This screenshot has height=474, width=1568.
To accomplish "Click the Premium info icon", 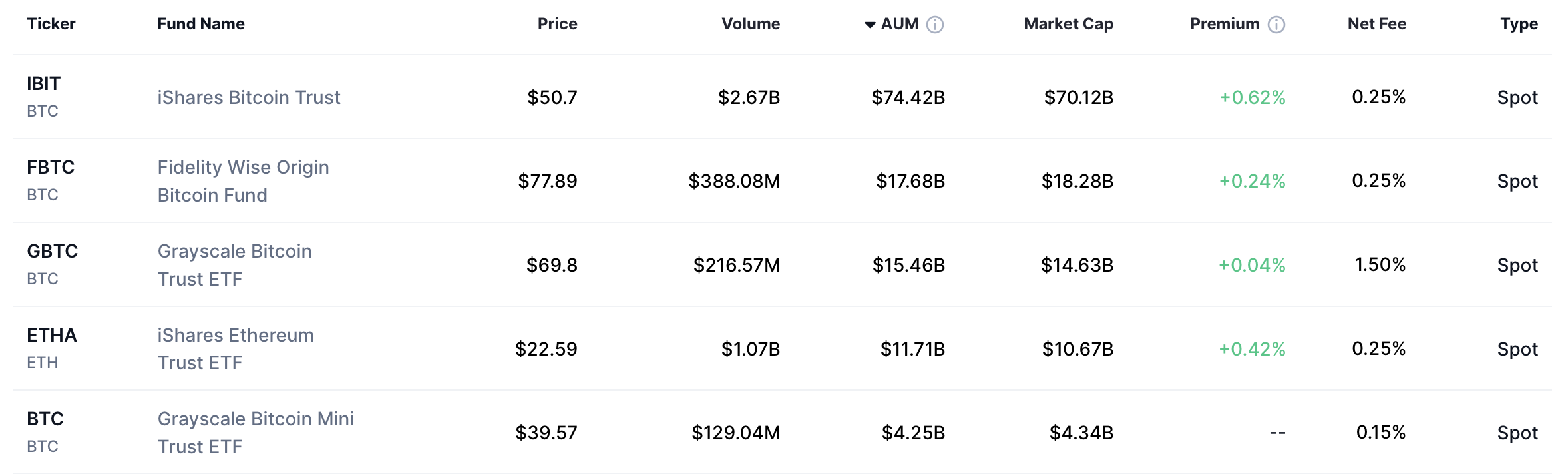I will pyautogui.click(x=1276, y=25).
